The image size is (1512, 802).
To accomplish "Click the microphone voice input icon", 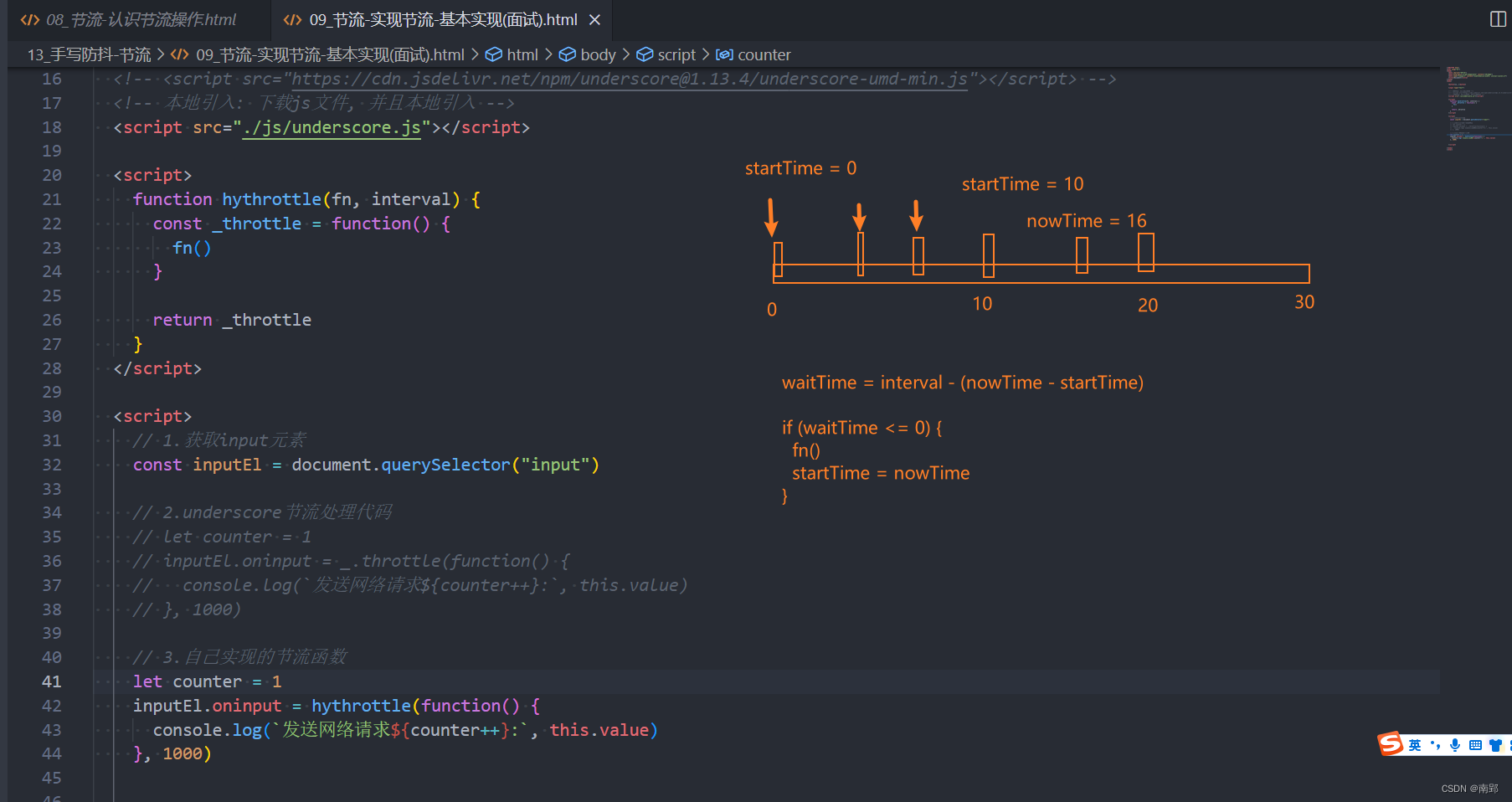I will click(x=1455, y=745).
